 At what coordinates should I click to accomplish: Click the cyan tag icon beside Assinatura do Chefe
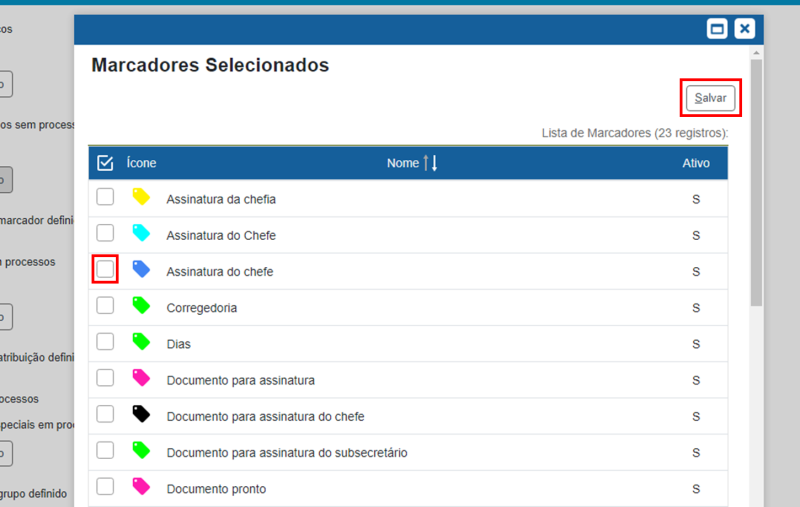click(141, 233)
